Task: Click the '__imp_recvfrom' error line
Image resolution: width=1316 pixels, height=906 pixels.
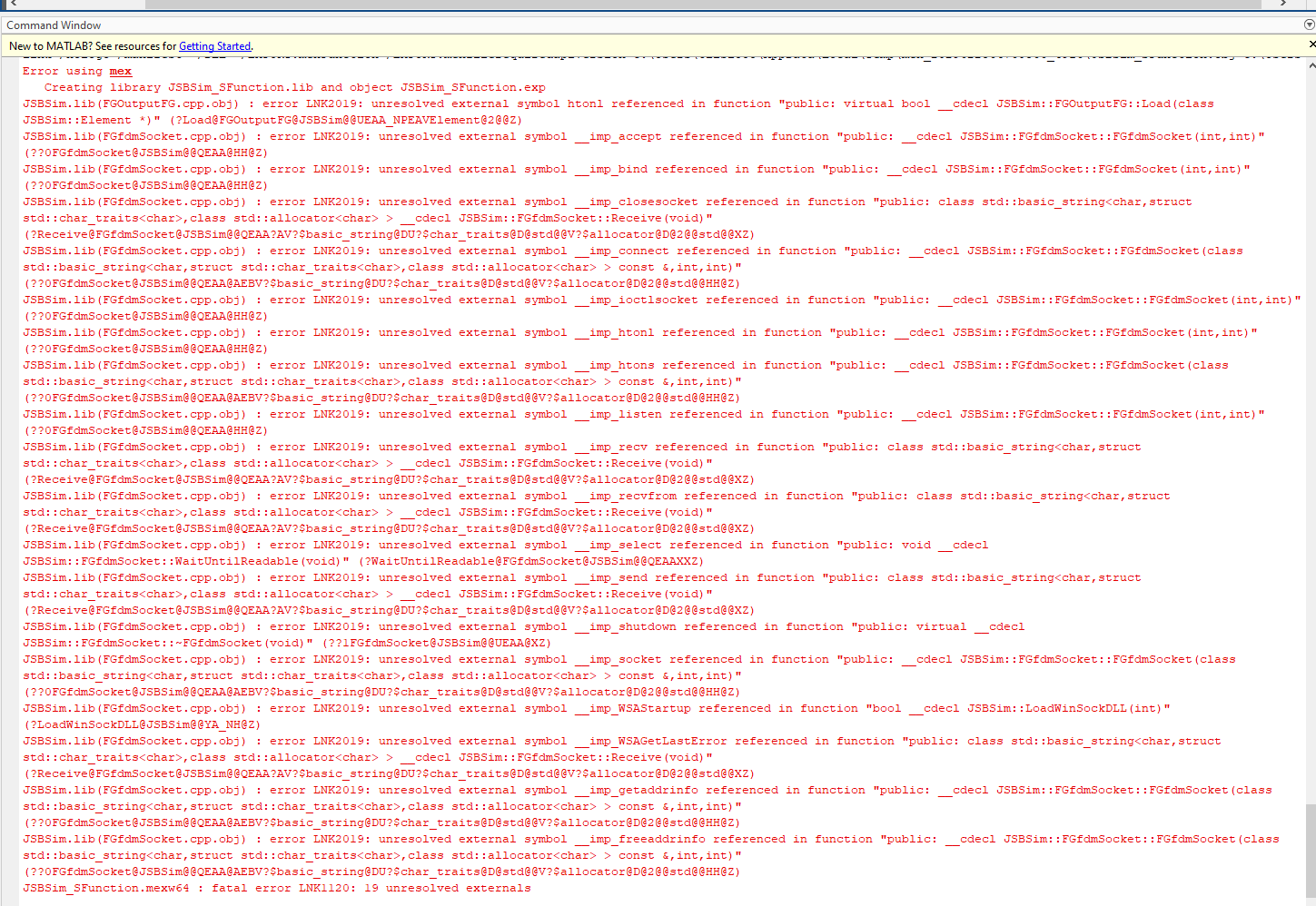Action: (597, 496)
